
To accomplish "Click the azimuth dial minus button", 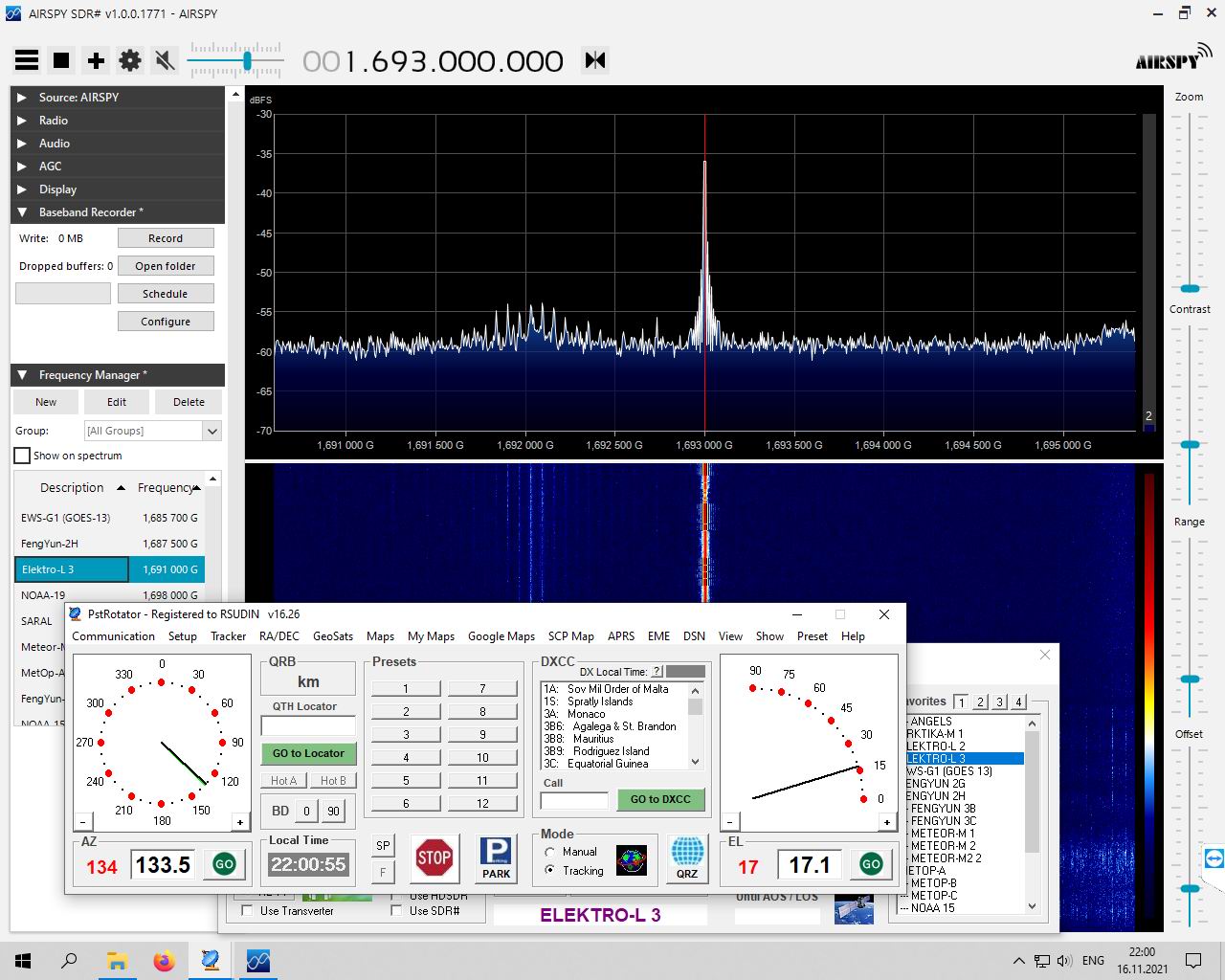I will [83, 822].
